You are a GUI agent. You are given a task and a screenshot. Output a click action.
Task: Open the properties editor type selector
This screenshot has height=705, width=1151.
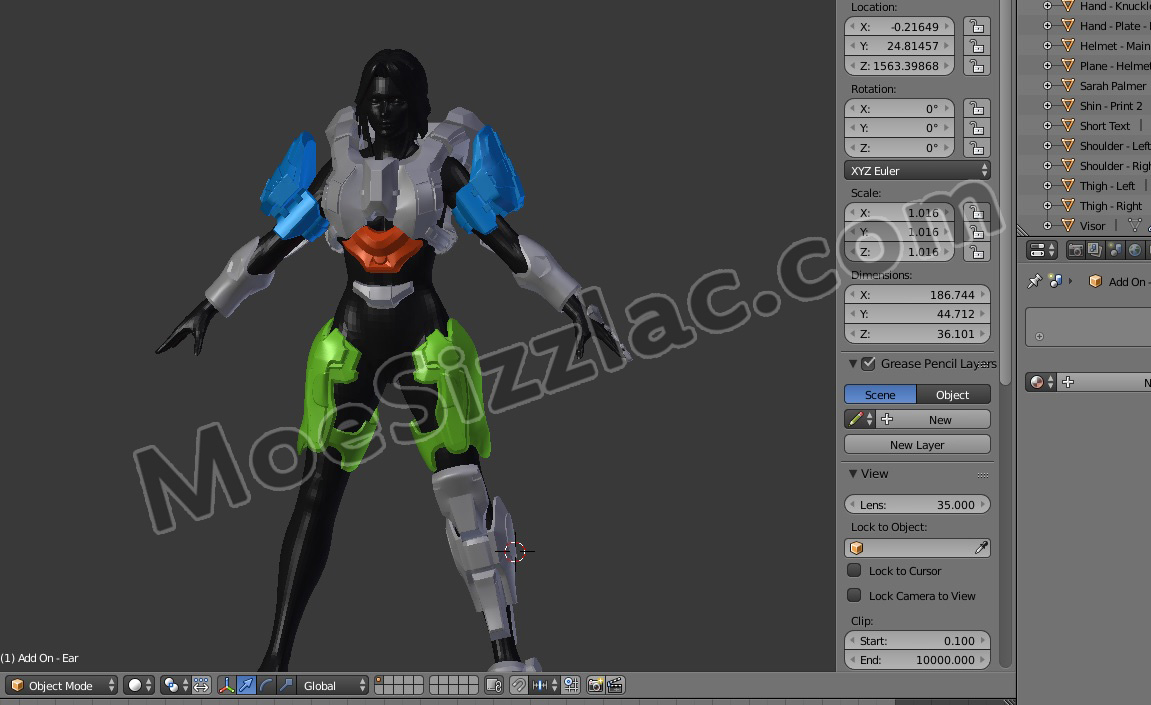1042,250
